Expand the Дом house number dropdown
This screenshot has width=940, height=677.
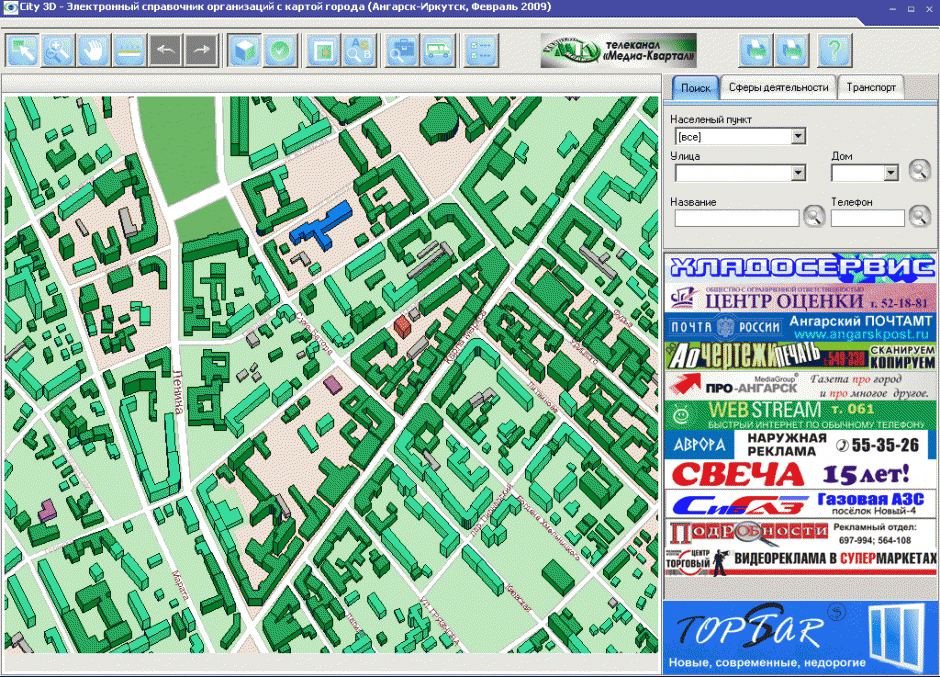pyautogui.click(x=891, y=173)
